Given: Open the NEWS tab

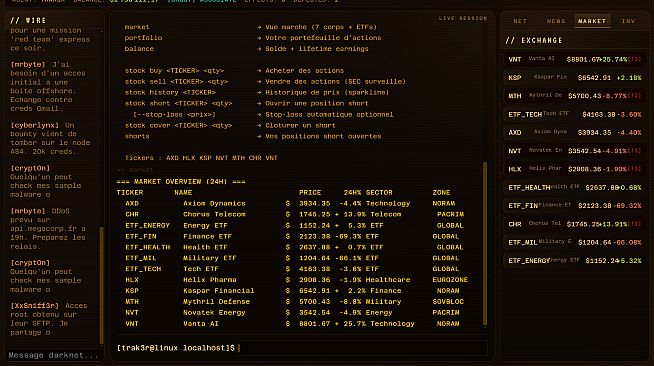Looking at the screenshot, I should pyautogui.click(x=556, y=21).
